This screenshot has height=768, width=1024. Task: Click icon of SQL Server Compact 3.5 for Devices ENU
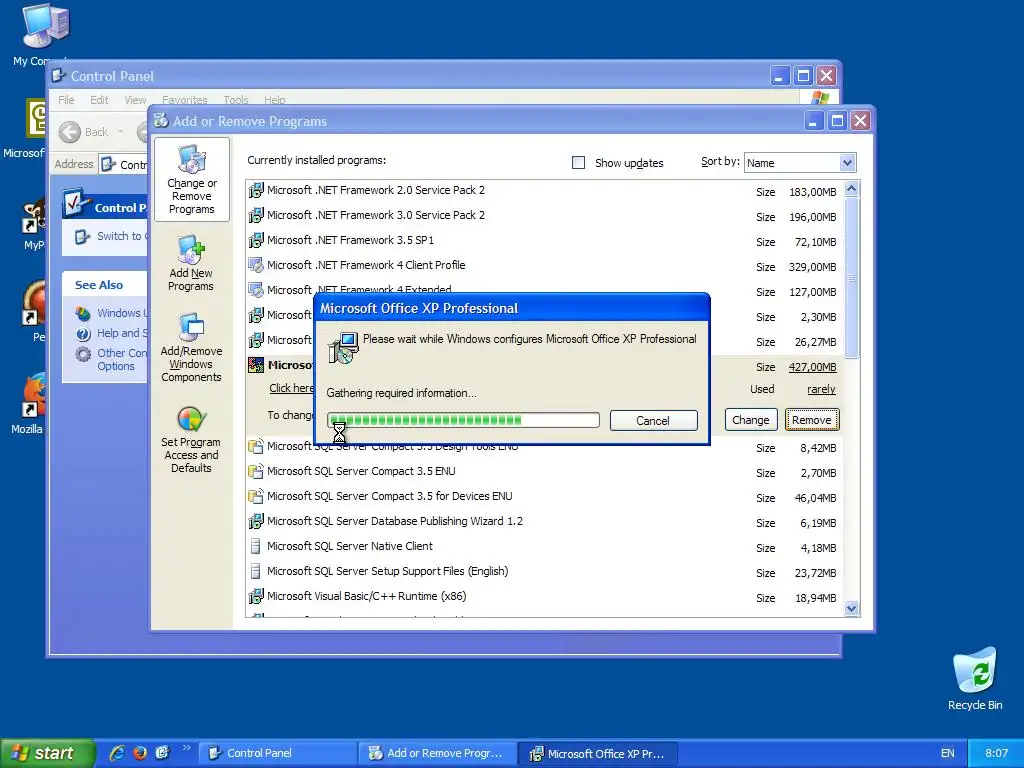(255, 496)
